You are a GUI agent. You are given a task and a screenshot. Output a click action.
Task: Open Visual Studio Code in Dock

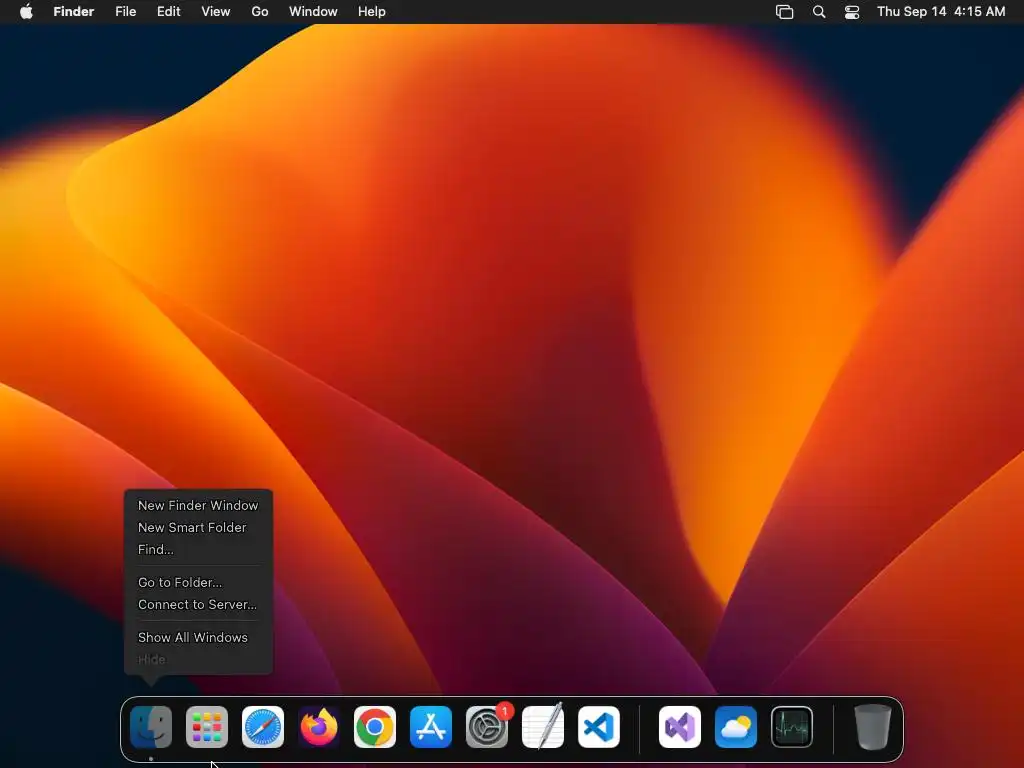599,727
